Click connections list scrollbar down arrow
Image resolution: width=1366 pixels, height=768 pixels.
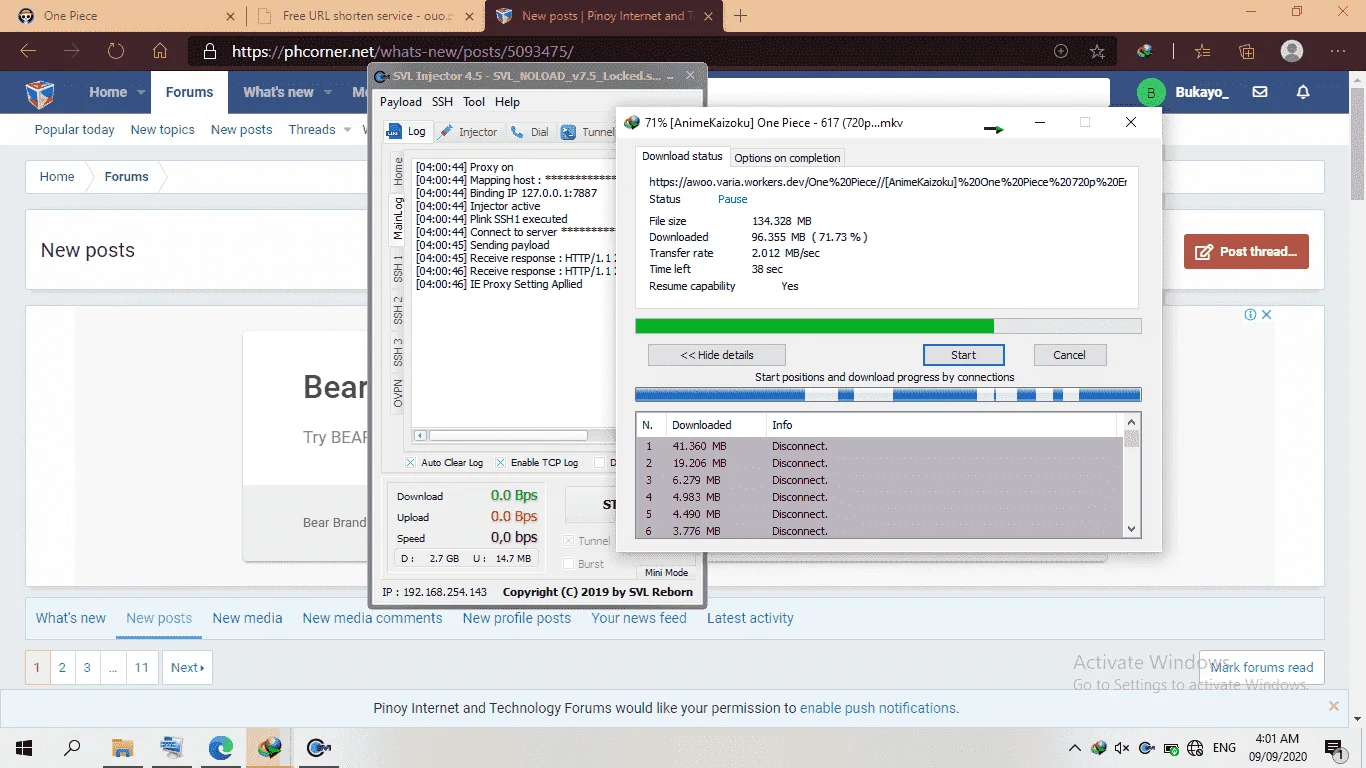(x=1132, y=529)
